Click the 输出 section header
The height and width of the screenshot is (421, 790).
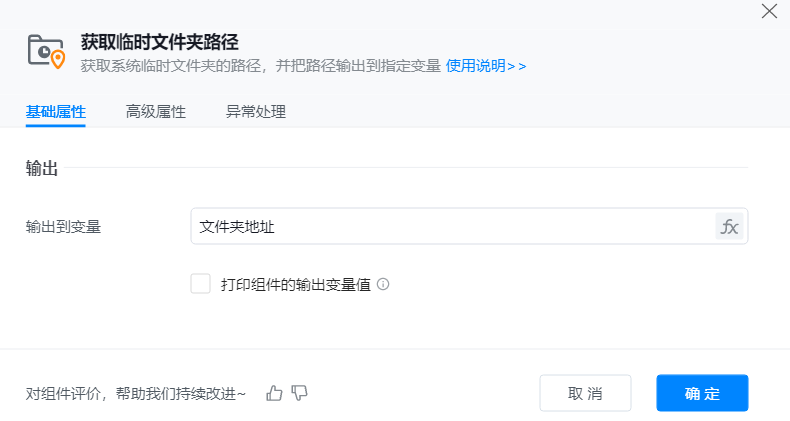[42, 168]
